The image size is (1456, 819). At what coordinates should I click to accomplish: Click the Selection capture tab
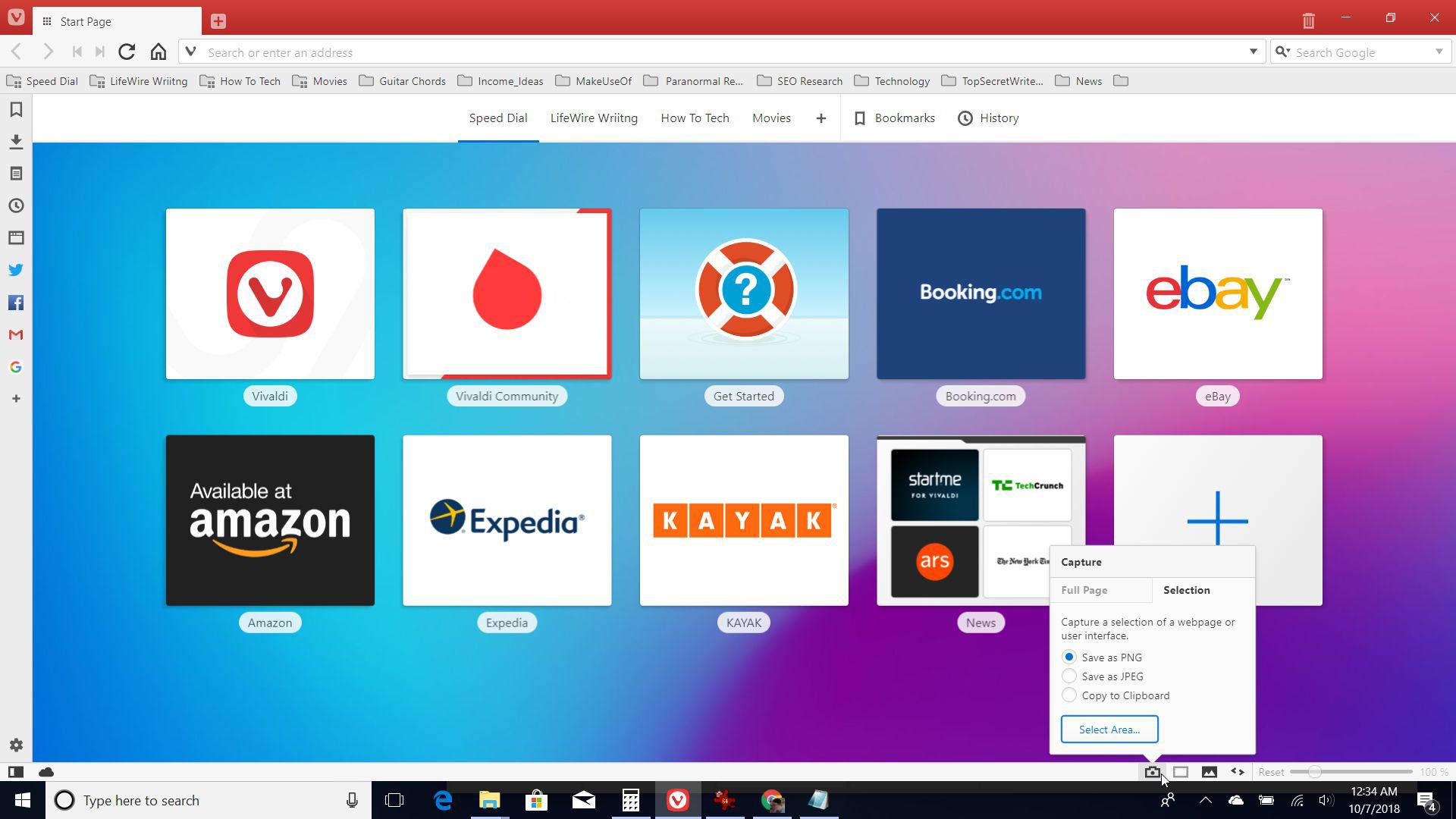(x=1203, y=590)
